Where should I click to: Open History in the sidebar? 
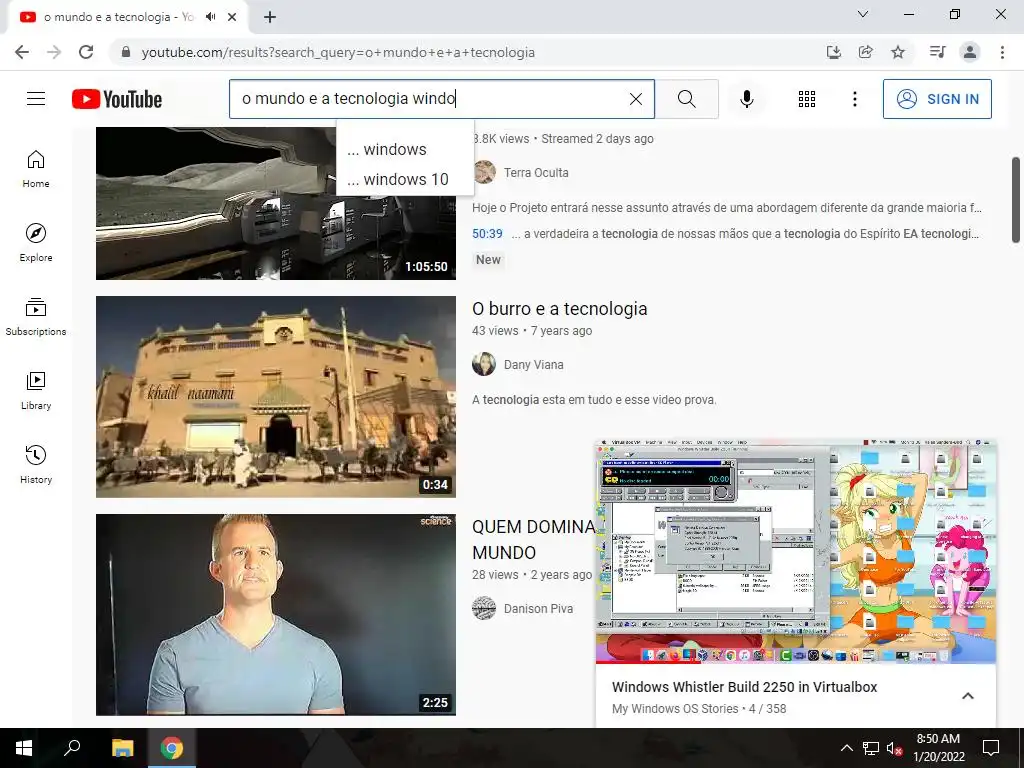(x=36, y=464)
